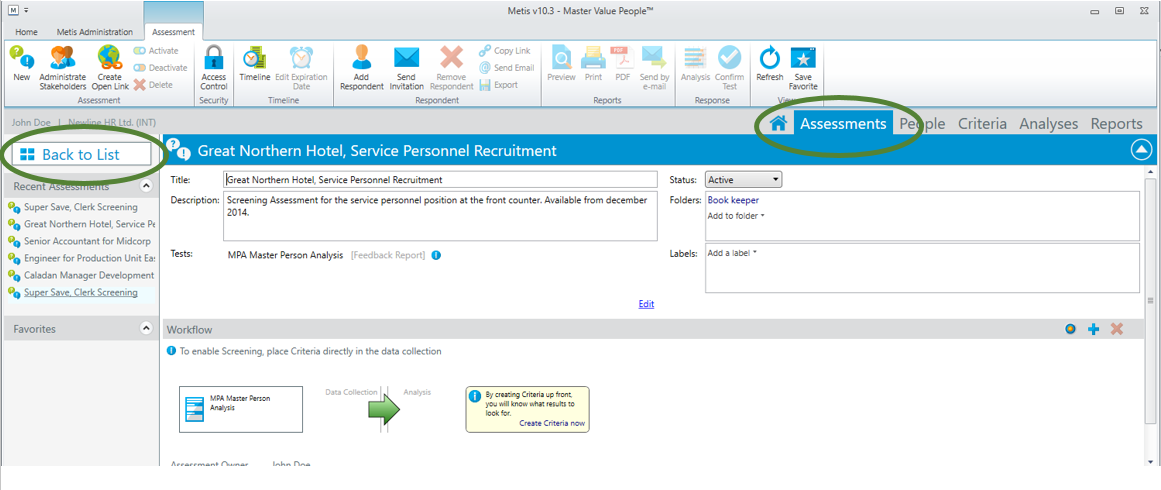Select the MPA Master Person Analysis workflow box
1161x490 pixels.
coord(241,409)
